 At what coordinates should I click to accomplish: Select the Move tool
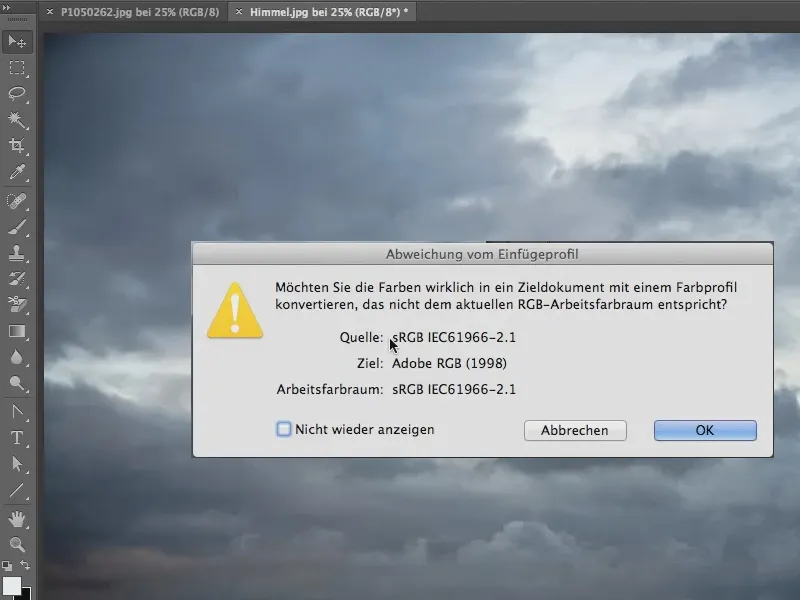(17, 41)
